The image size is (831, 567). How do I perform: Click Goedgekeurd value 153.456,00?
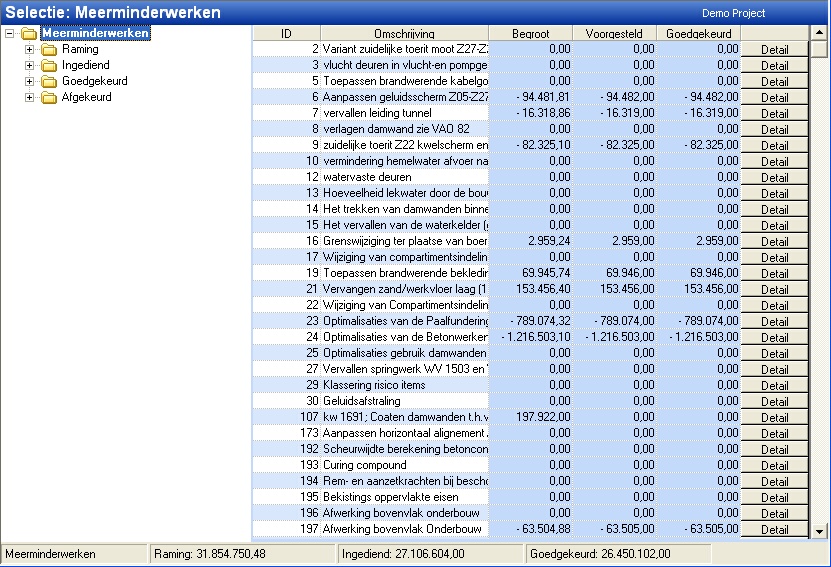tap(699, 289)
